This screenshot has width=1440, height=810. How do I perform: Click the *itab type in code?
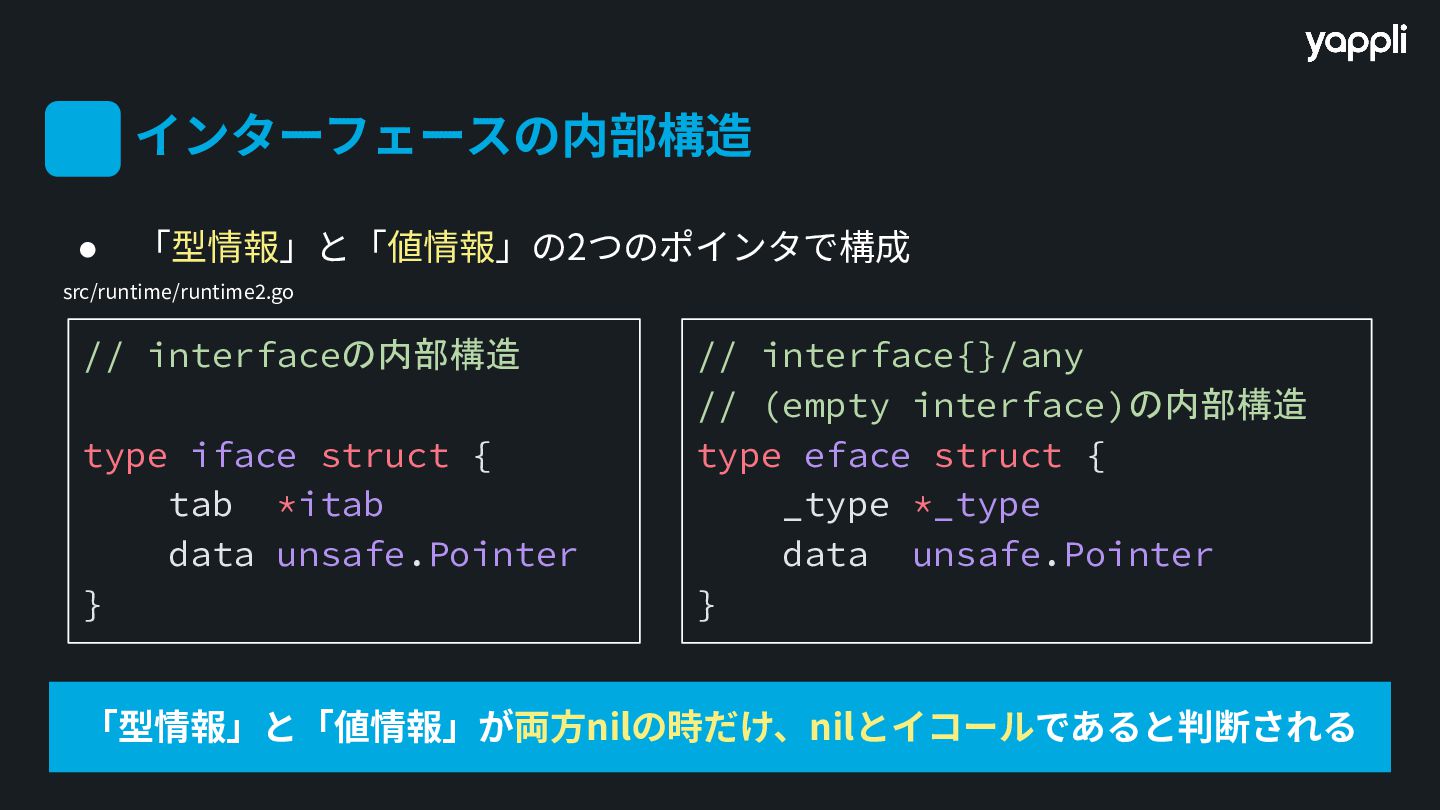tap(330, 505)
